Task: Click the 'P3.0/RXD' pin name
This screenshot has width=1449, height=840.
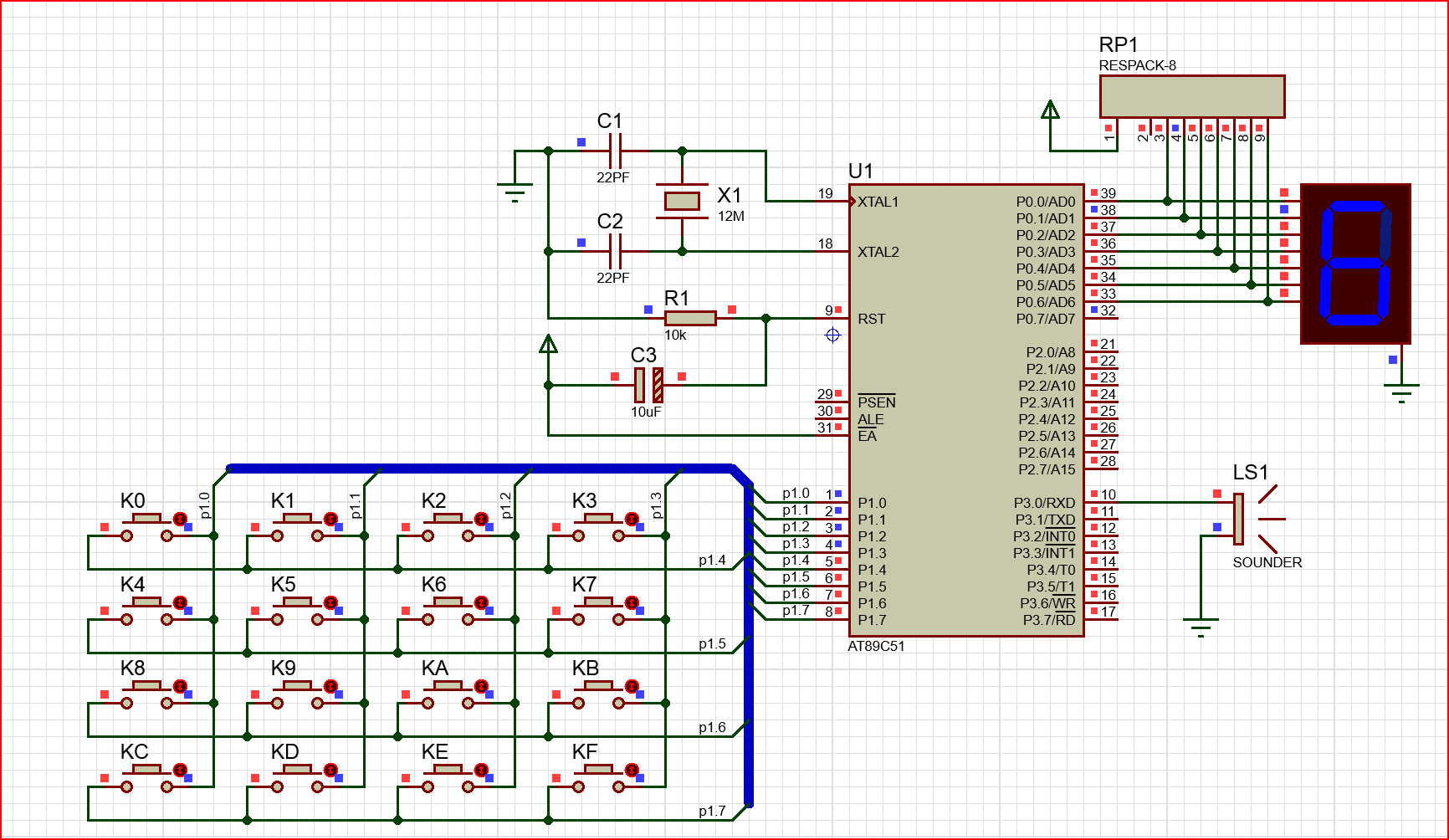Action: pyautogui.click(x=1044, y=503)
